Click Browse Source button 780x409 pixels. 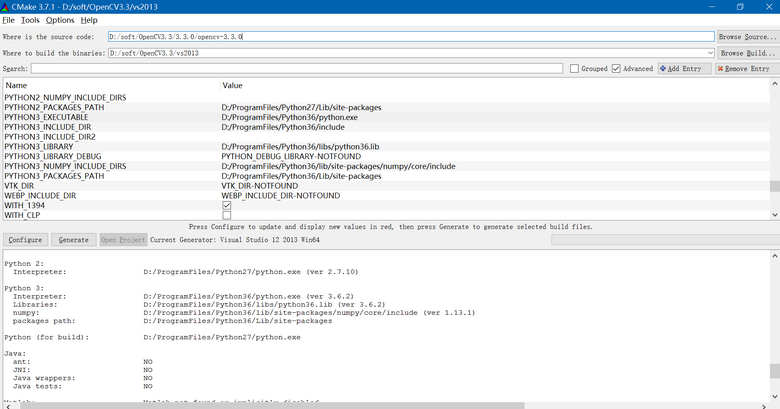pyautogui.click(x=748, y=36)
